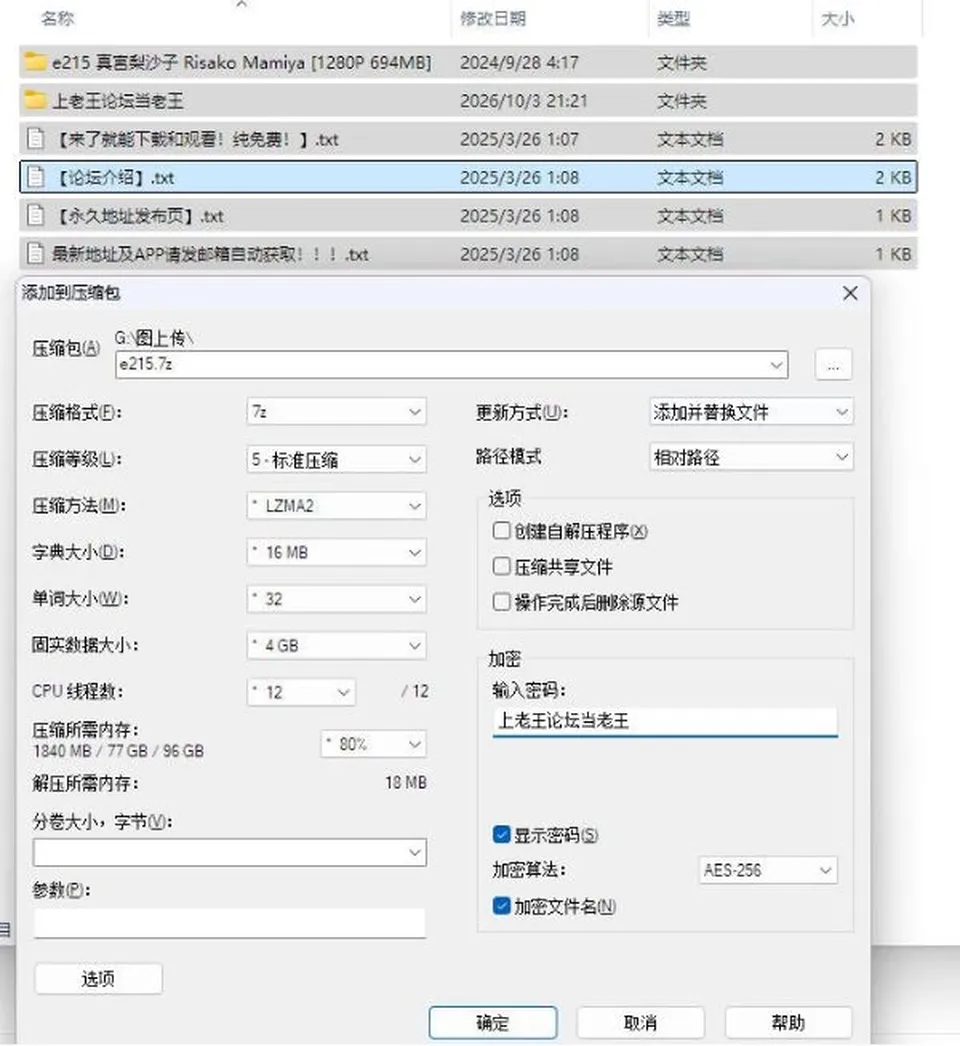Open the CPU 线程数 dropdown
Viewport: 960px width, 1046px height.
pos(301,692)
